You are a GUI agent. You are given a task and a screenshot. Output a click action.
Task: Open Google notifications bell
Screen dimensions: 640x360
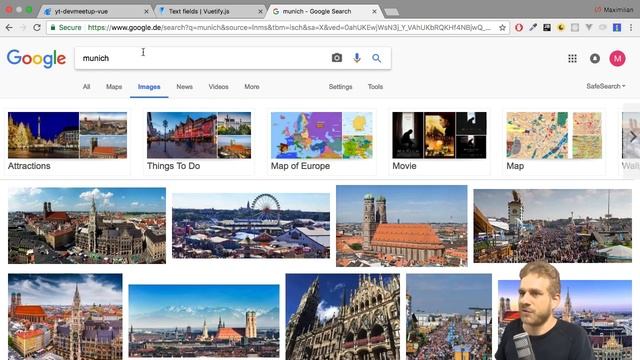tap(595, 58)
